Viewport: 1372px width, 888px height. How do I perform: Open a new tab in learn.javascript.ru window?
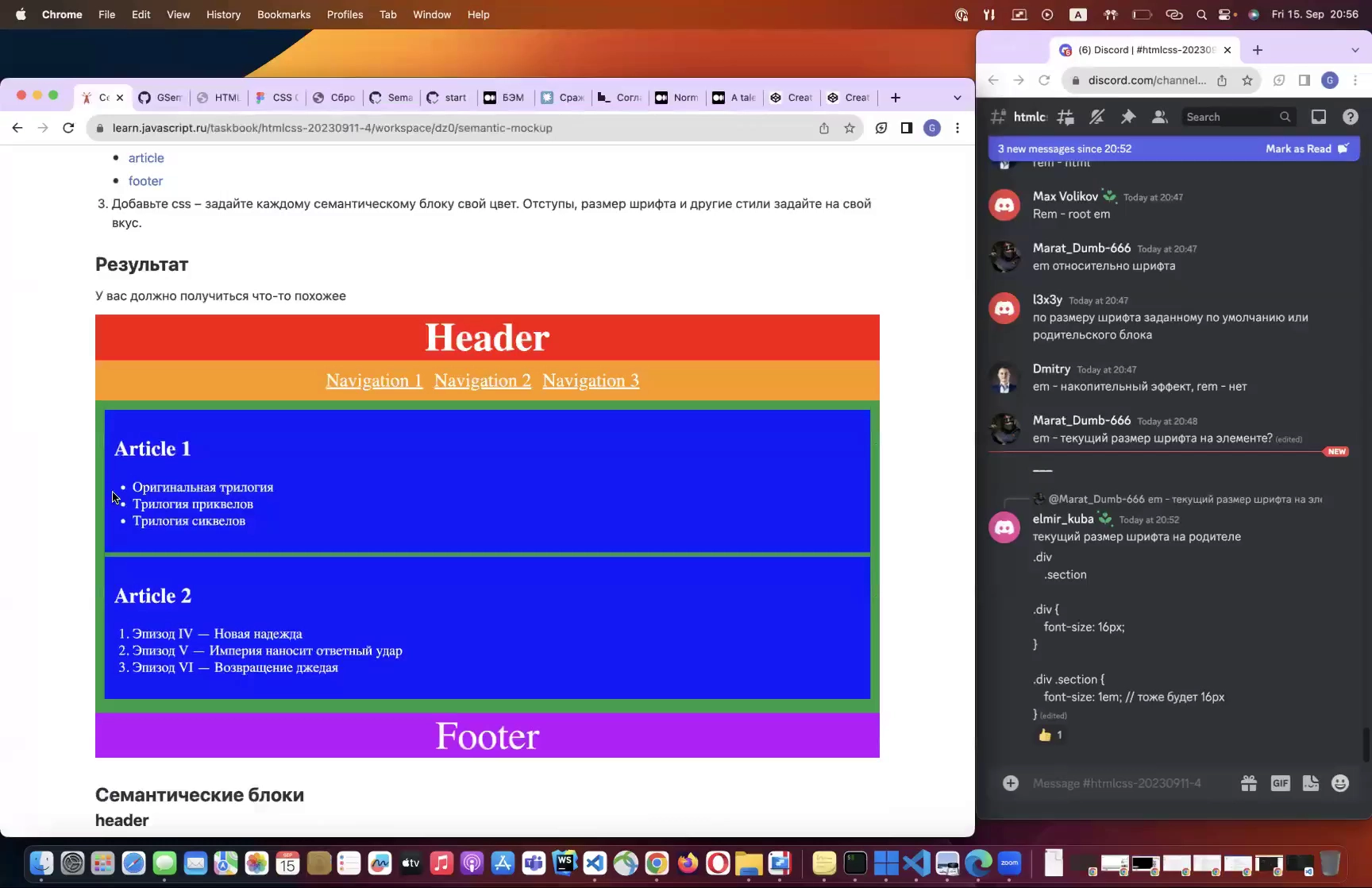click(896, 98)
